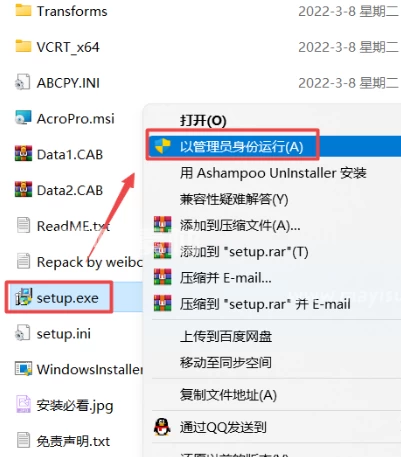Select the 安装必看.jpg image icon
Screen dimensions: 401x457
coord(23,404)
